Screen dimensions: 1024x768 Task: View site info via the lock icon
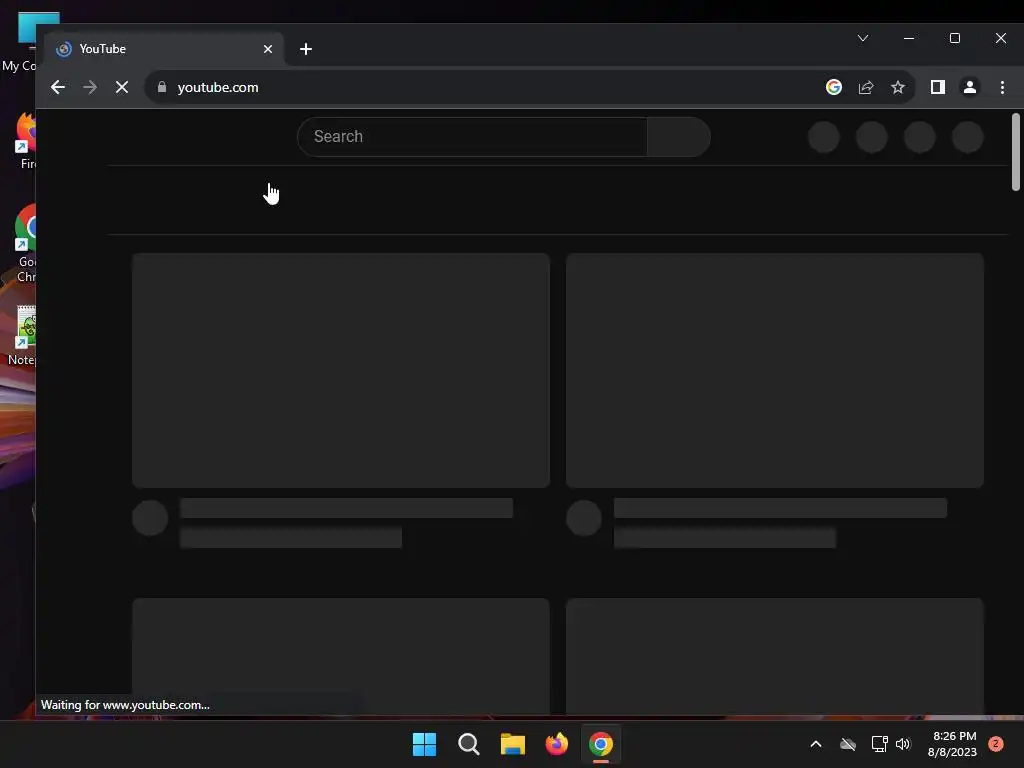pos(162,87)
